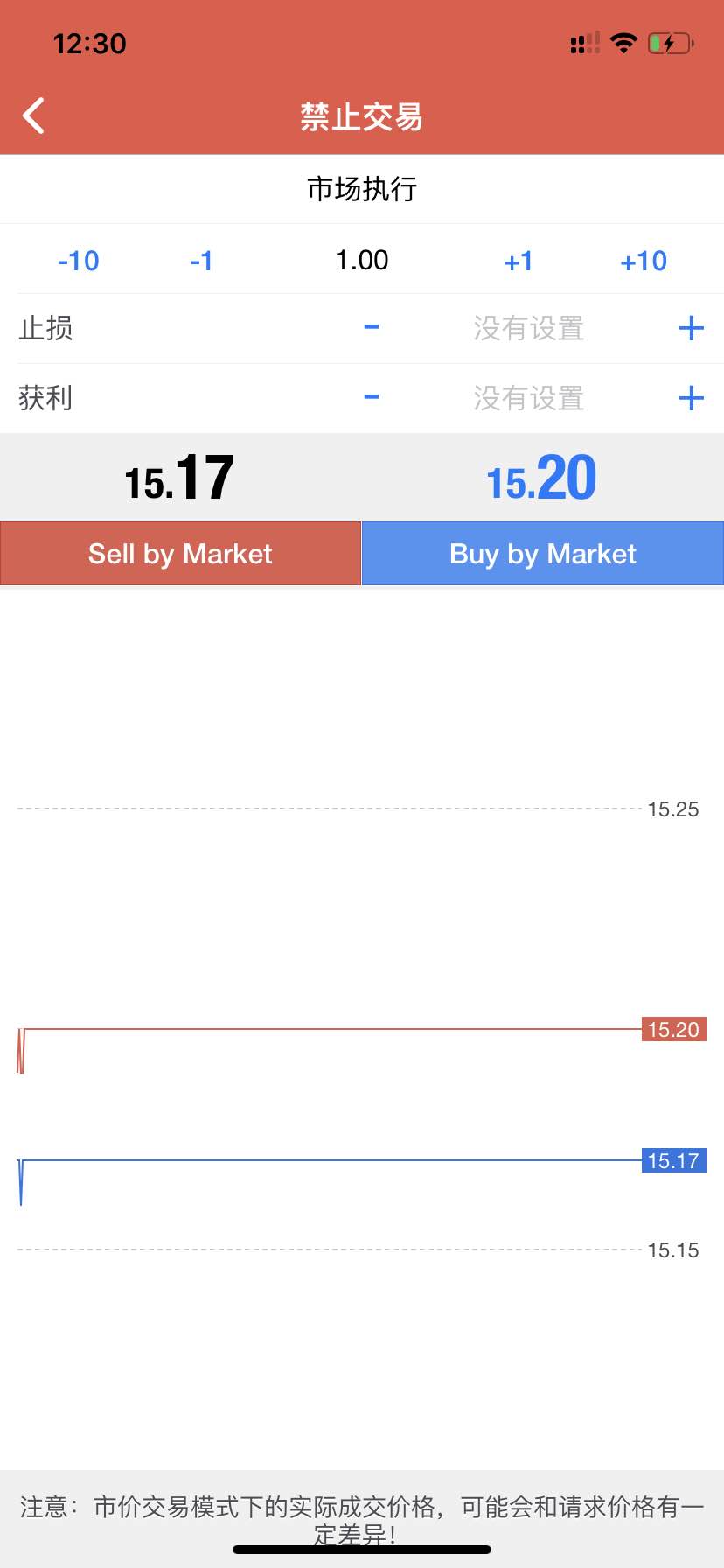Tap the 15.20 buy price

tap(541, 479)
